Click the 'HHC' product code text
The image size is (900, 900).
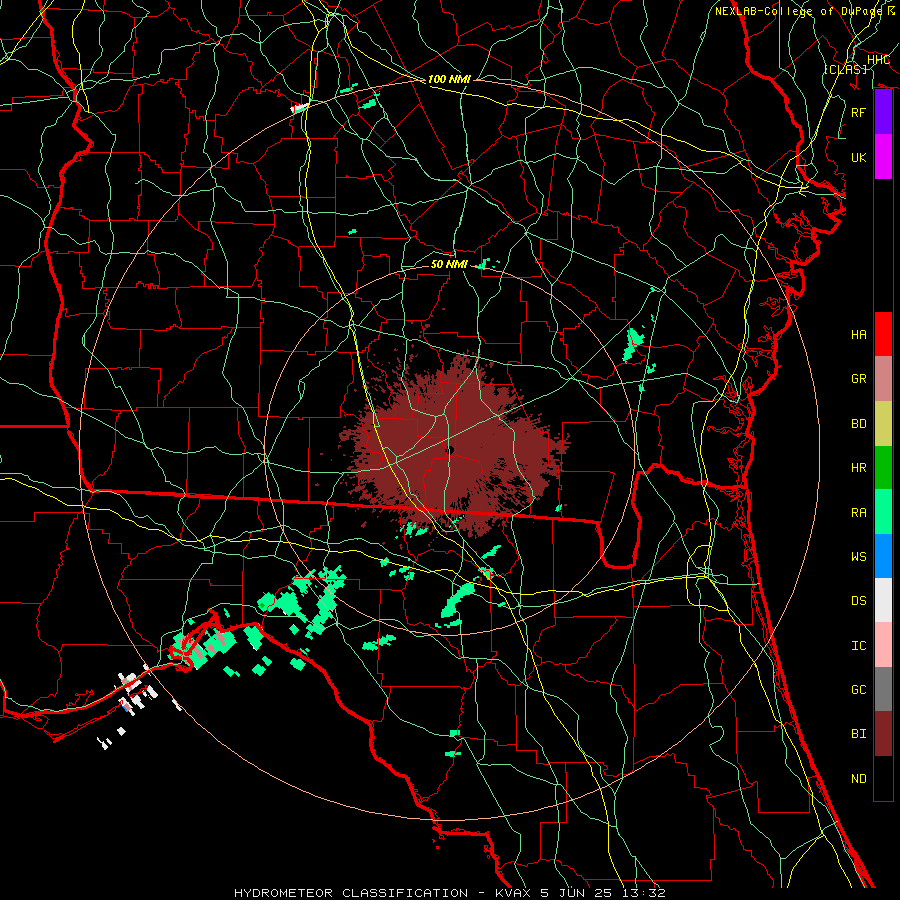coord(878,60)
